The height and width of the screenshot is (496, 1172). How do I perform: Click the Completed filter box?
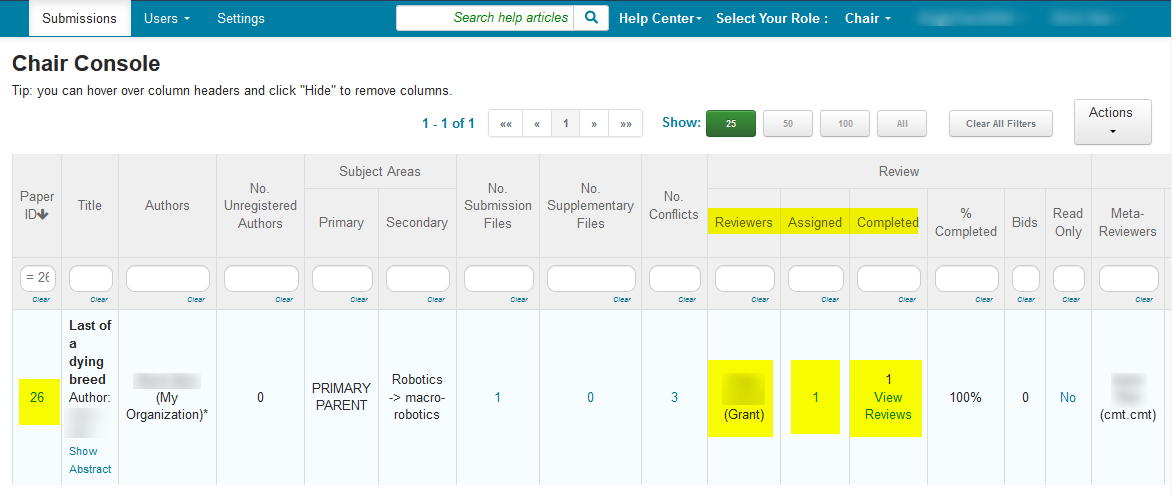tap(888, 278)
